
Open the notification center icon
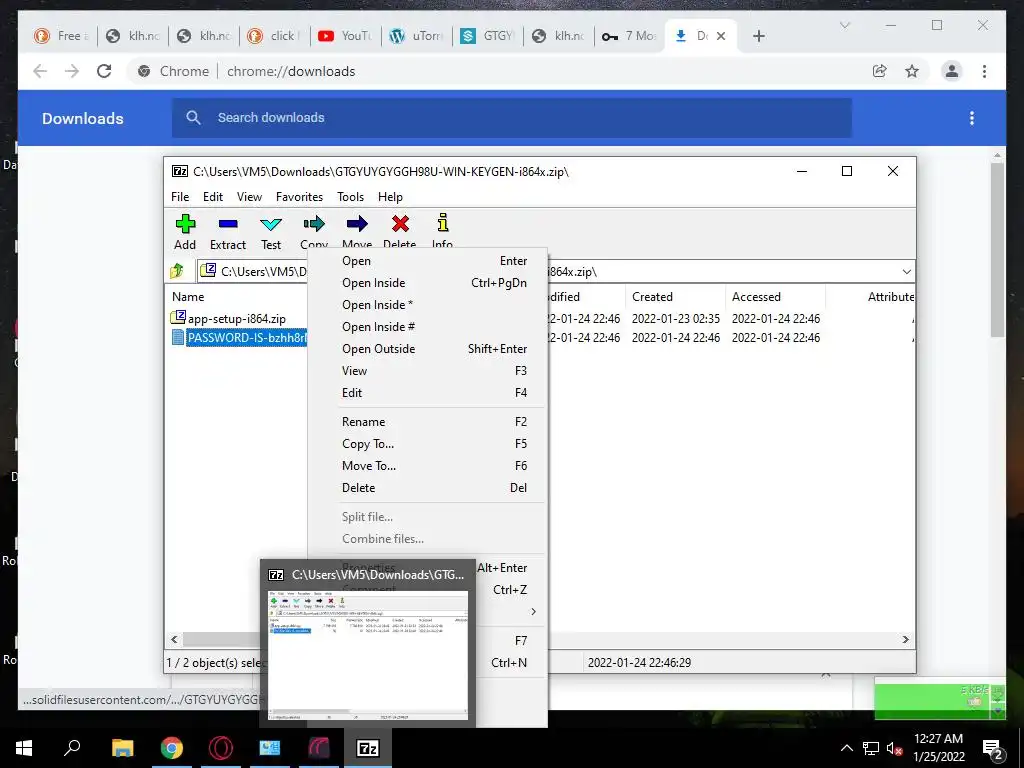993,748
